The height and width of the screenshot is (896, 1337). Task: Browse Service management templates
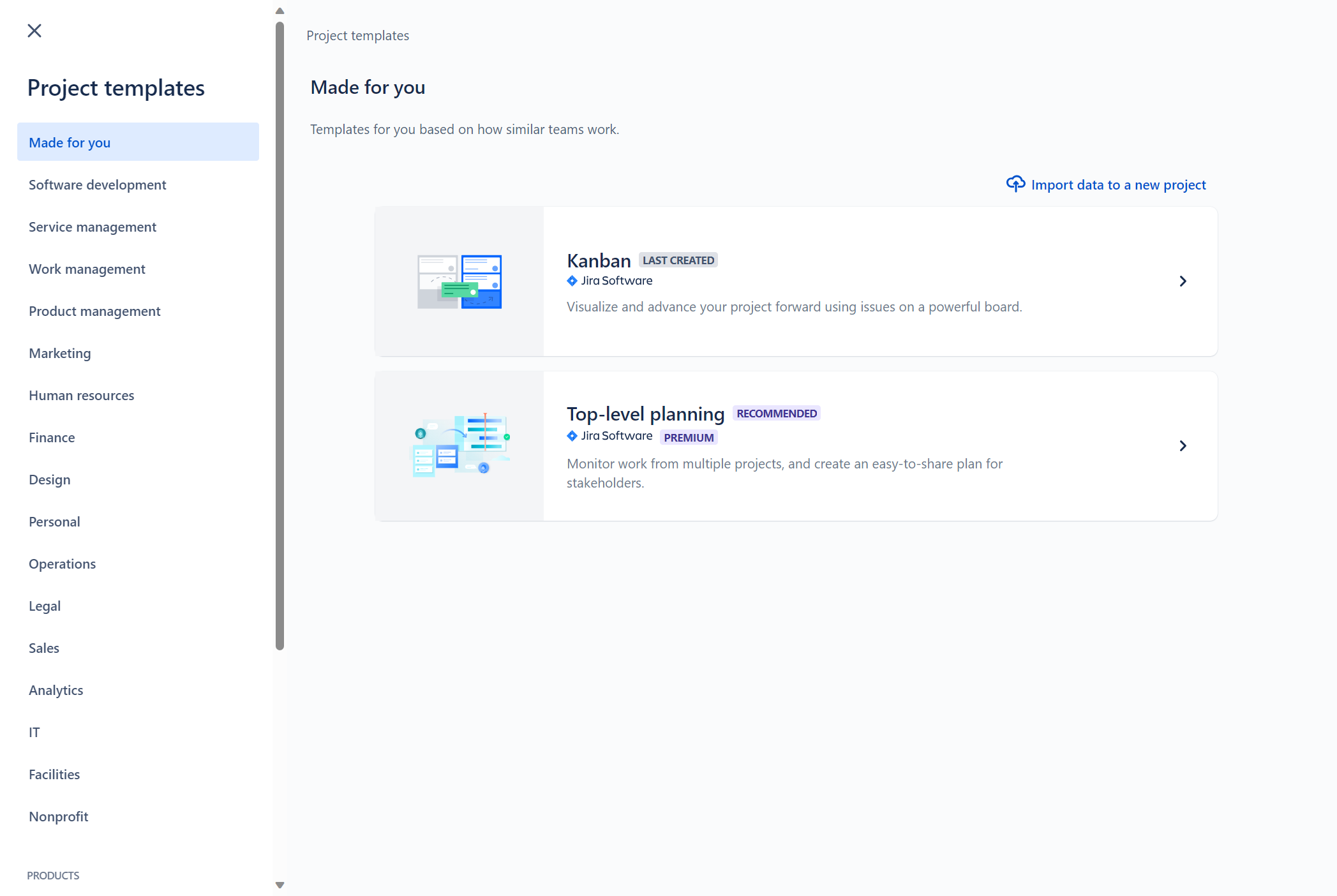click(92, 227)
